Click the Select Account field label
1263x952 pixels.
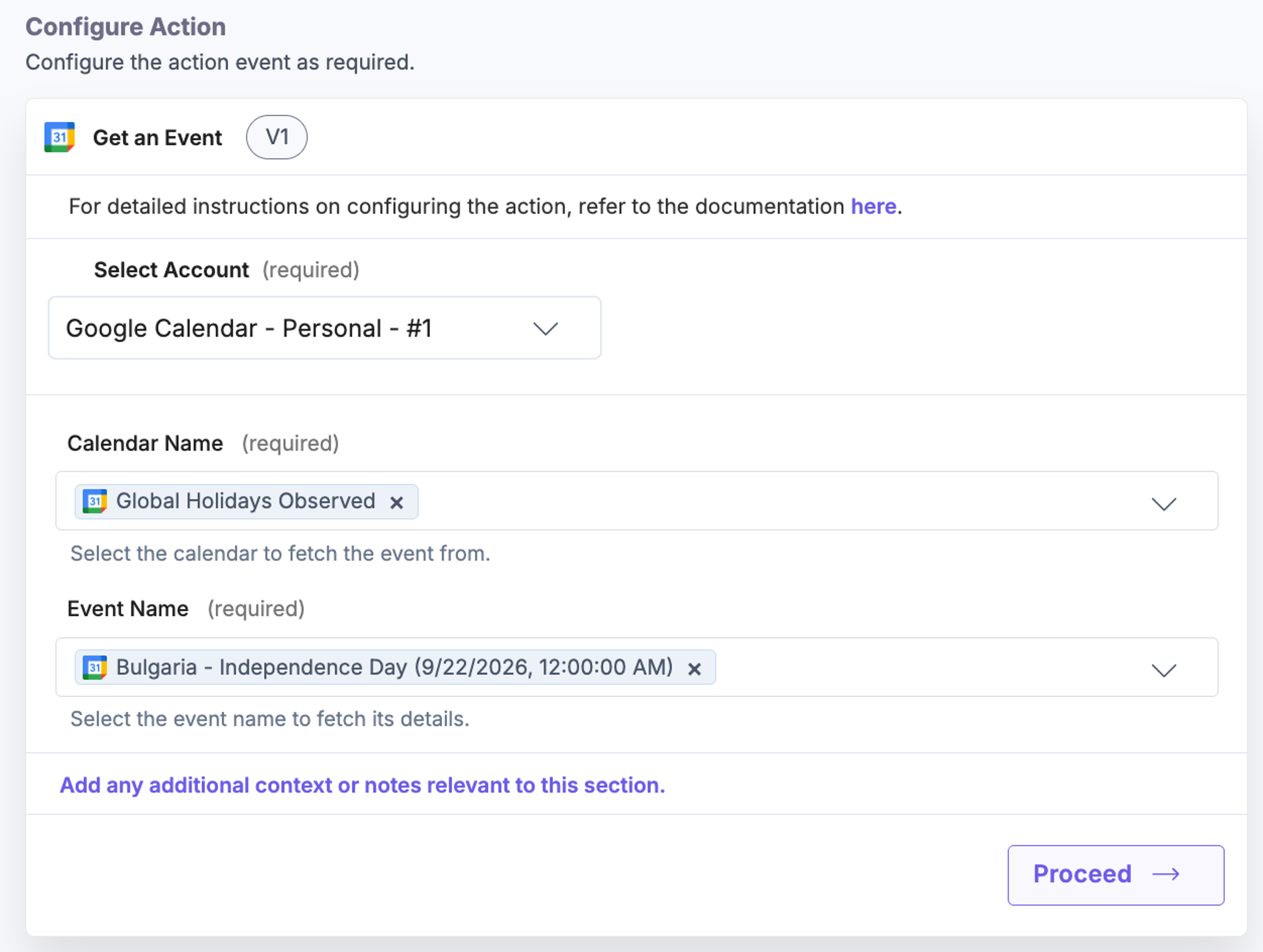(171, 270)
